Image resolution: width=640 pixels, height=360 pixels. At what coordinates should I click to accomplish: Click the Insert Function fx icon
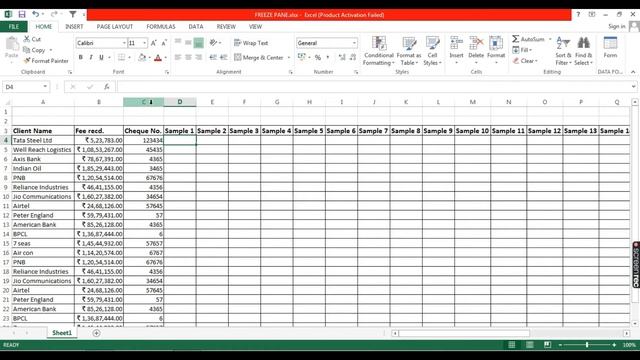[107, 87]
